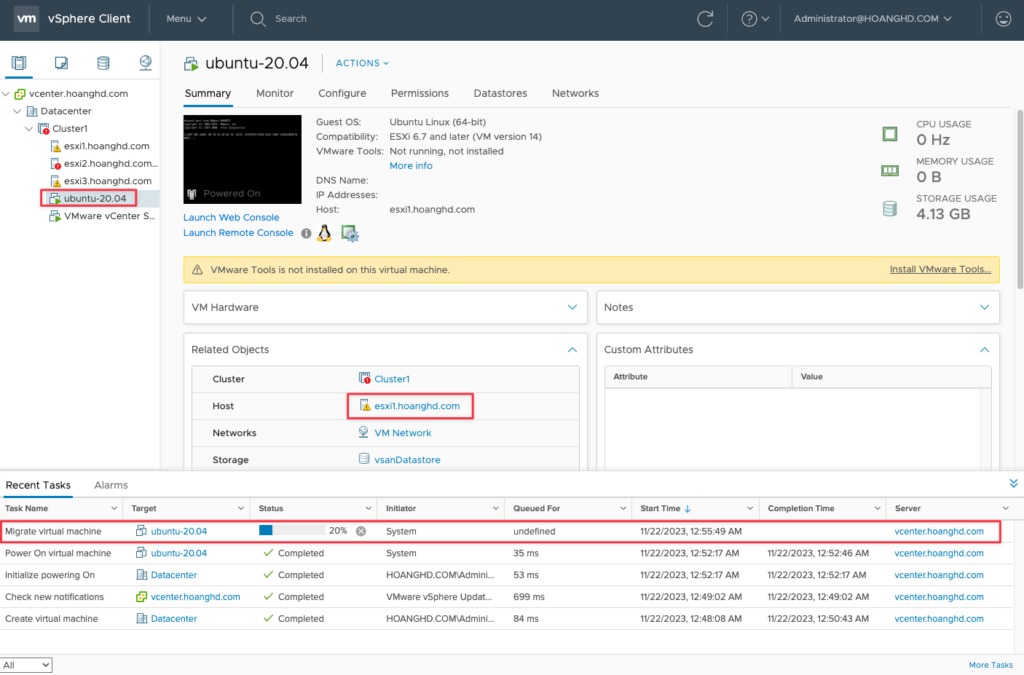Open VM Network link
Screen dimensions: 1024x675
pos(403,433)
